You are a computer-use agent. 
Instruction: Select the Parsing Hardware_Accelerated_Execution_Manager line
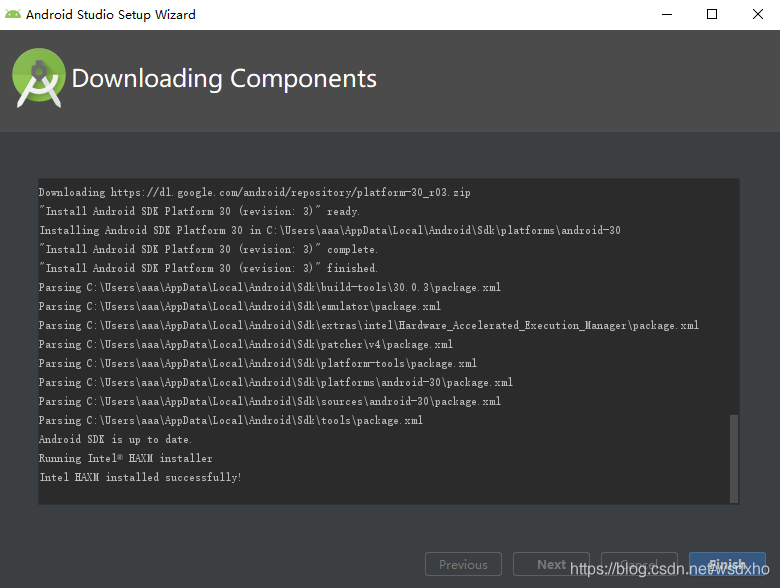pos(369,325)
